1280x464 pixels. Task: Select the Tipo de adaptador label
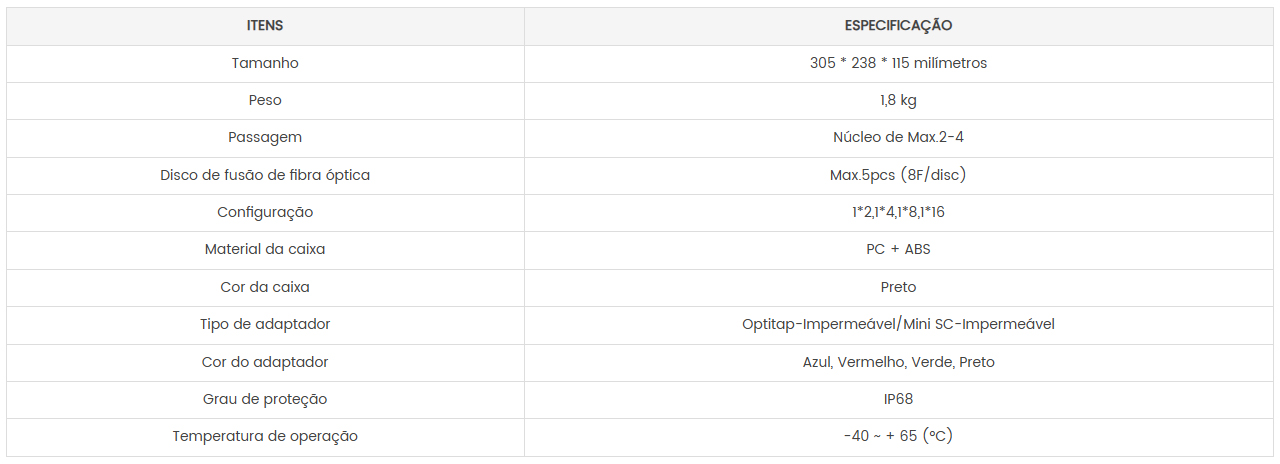tap(265, 324)
